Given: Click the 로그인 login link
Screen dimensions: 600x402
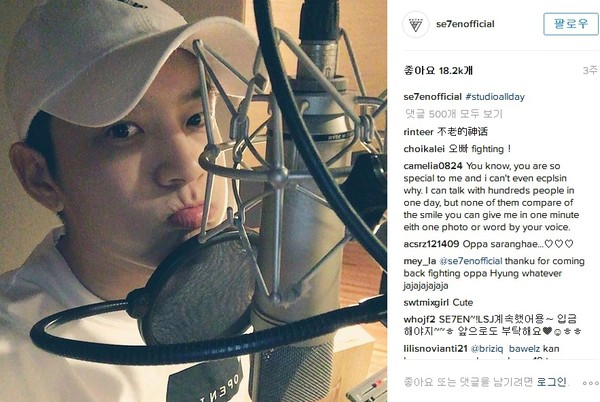Looking at the screenshot, I should click(x=551, y=382).
